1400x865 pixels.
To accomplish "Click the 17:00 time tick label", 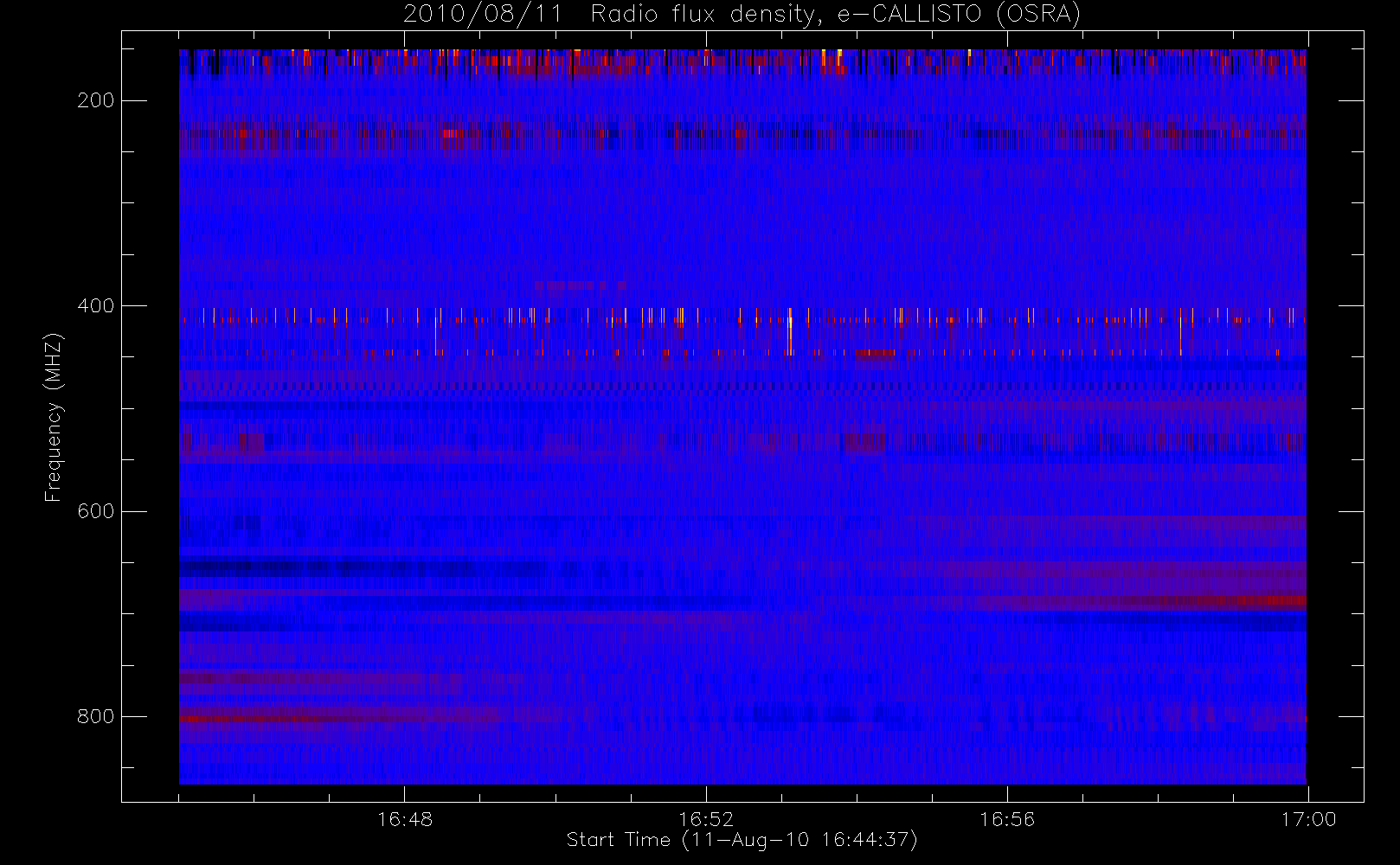I will [1308, 819].
